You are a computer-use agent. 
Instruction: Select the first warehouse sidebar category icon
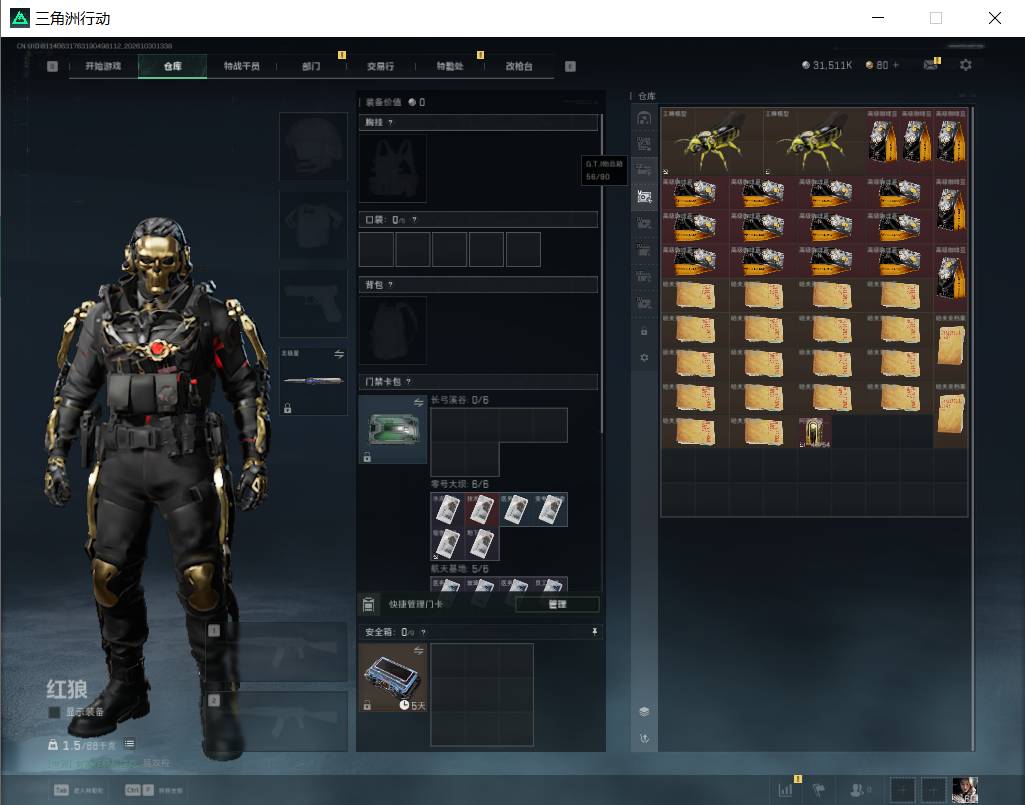pos(644,118)
